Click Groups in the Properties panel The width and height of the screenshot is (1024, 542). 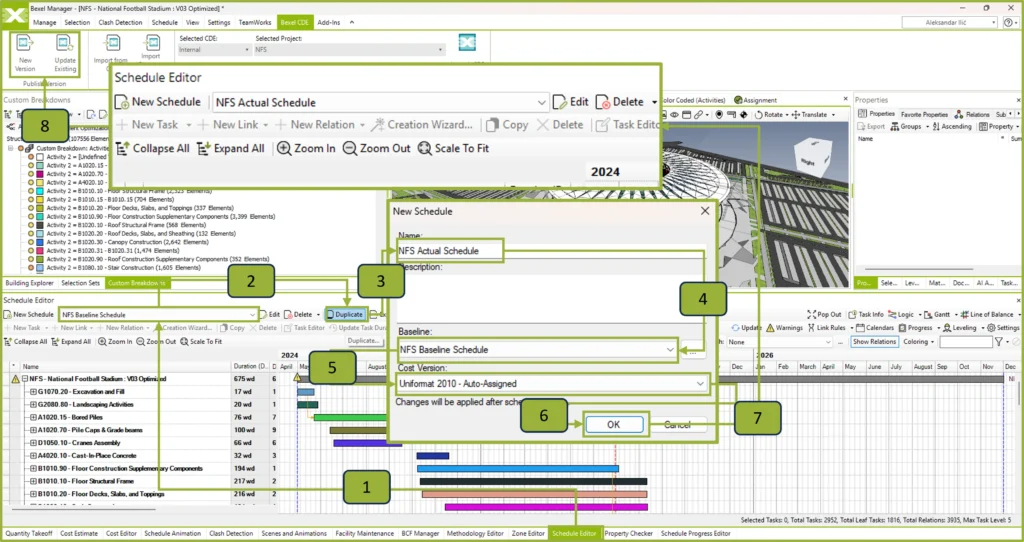click(x=906, y=126)
